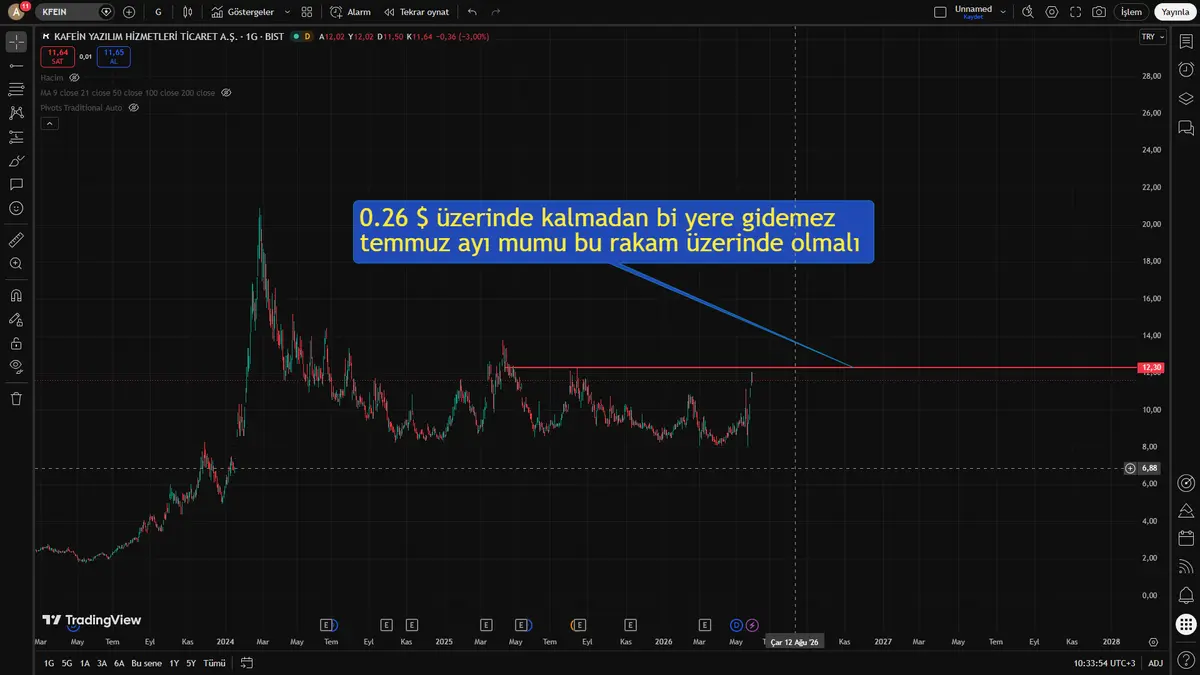
Task: Hide all drawings with eye icon
Action: (16, 367)
